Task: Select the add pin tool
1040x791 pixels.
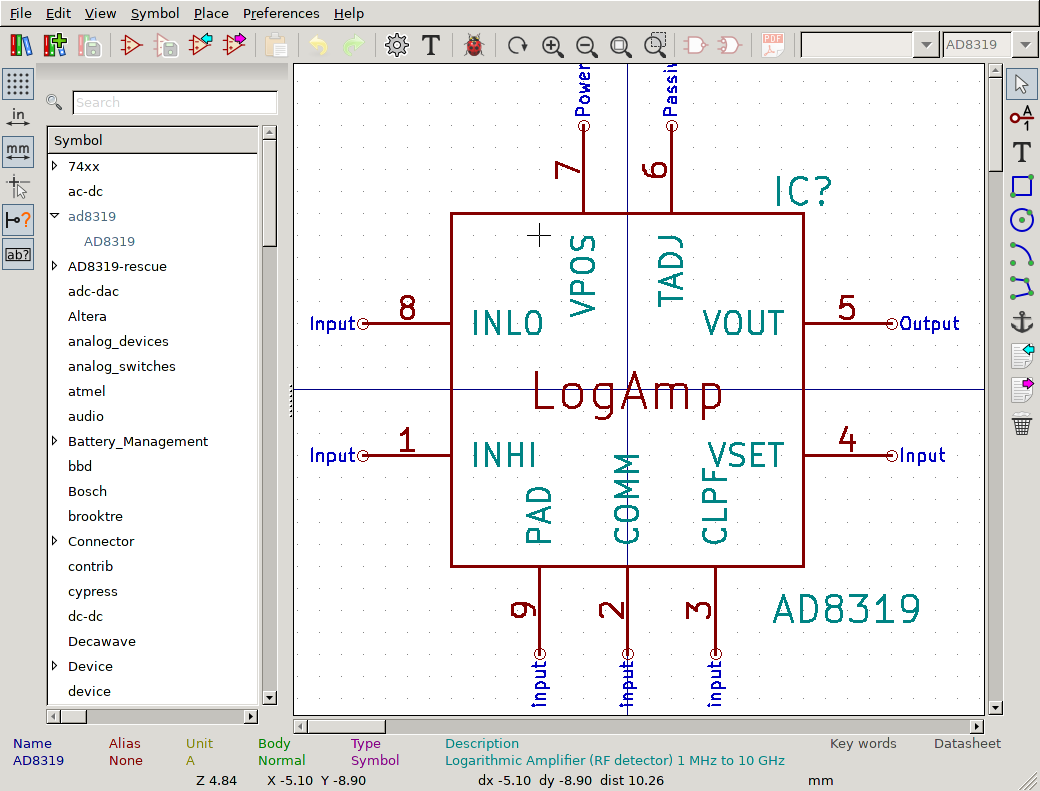Action: [x=1021, y=118]
